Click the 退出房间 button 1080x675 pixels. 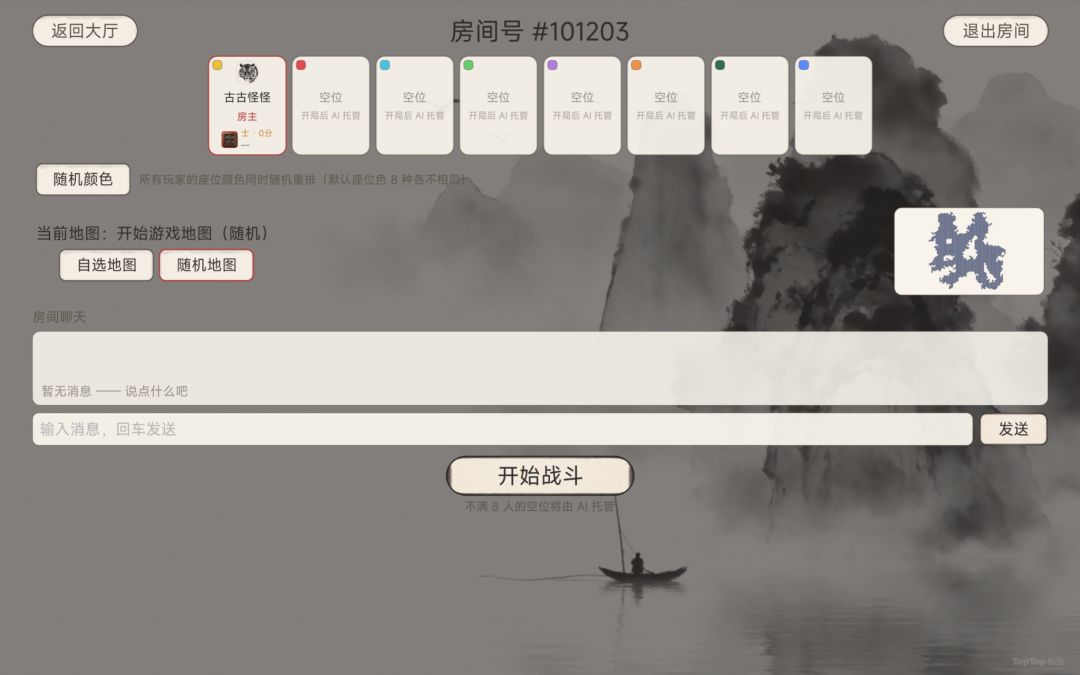point(995,31)
